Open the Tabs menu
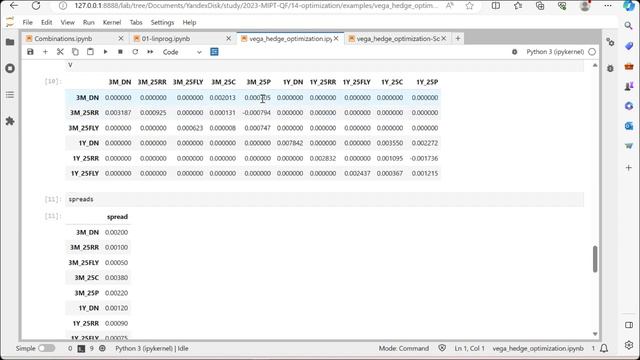The width and height of the screenshot is (640, 360). click(x=136, y=22)
